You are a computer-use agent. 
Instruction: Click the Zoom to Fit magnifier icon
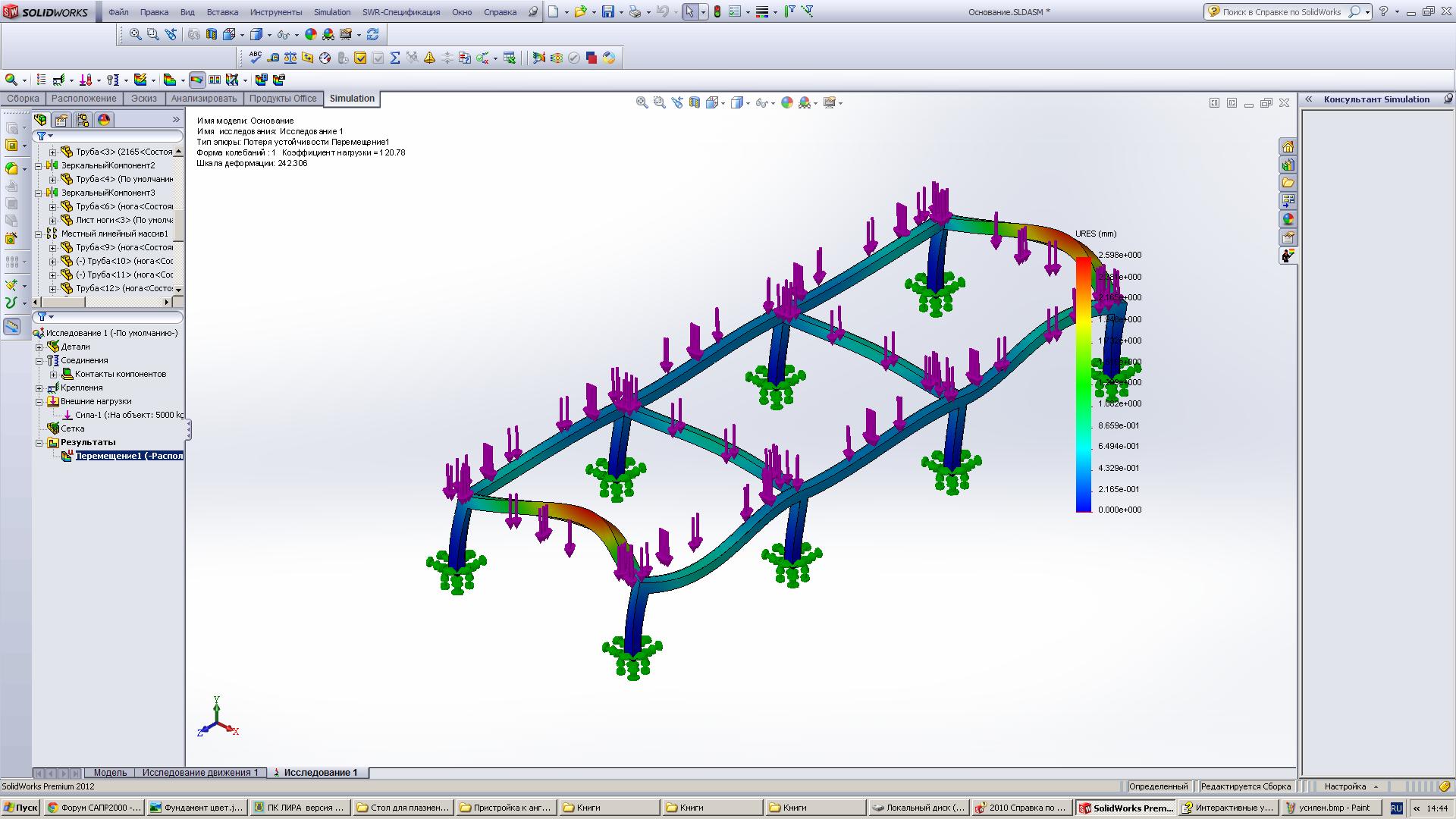135,34
